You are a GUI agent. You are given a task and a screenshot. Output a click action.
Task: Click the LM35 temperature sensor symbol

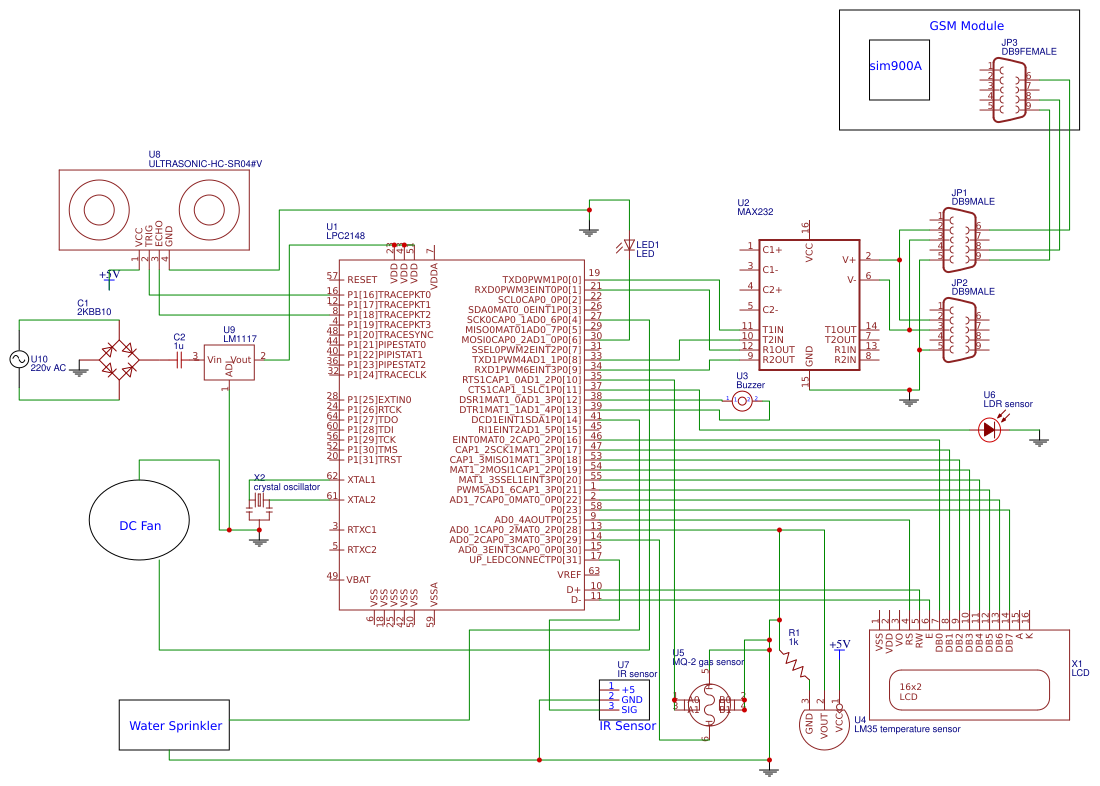(825, 724)
